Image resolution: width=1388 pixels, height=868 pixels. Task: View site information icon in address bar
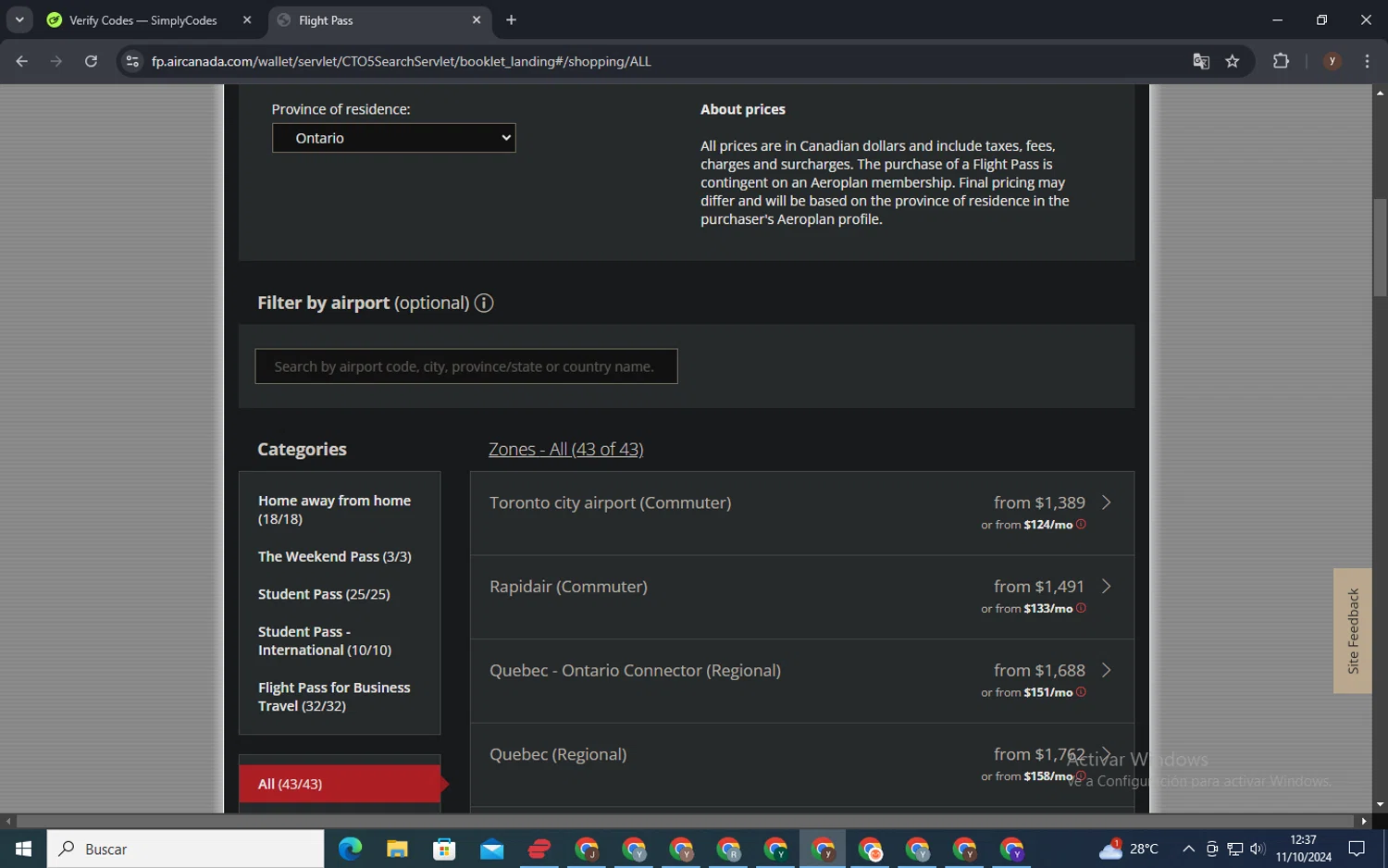132,61
